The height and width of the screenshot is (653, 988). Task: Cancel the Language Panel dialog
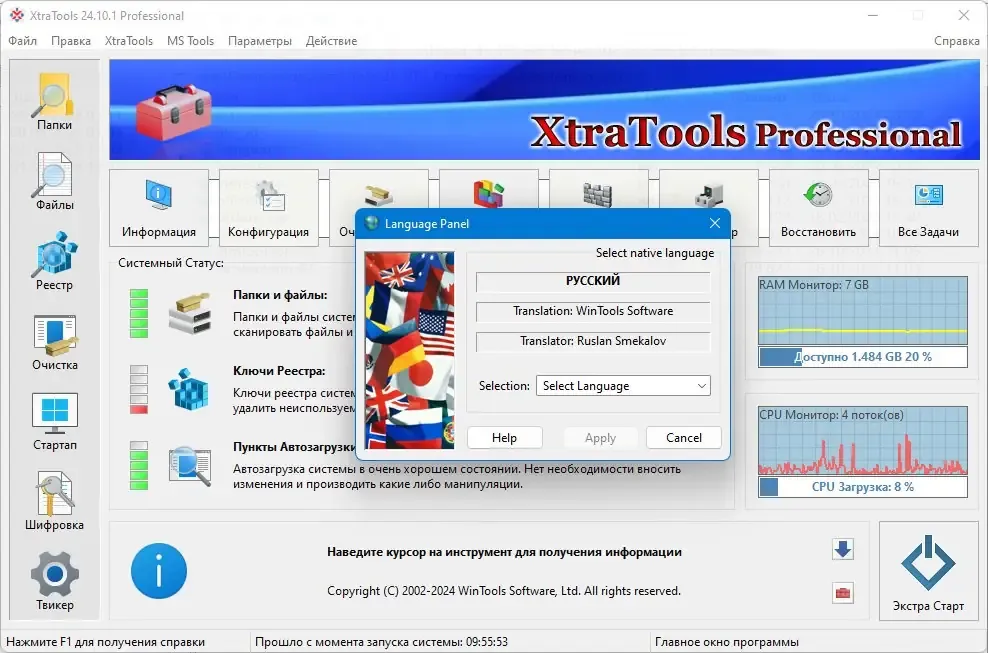[x=684, y=437]
